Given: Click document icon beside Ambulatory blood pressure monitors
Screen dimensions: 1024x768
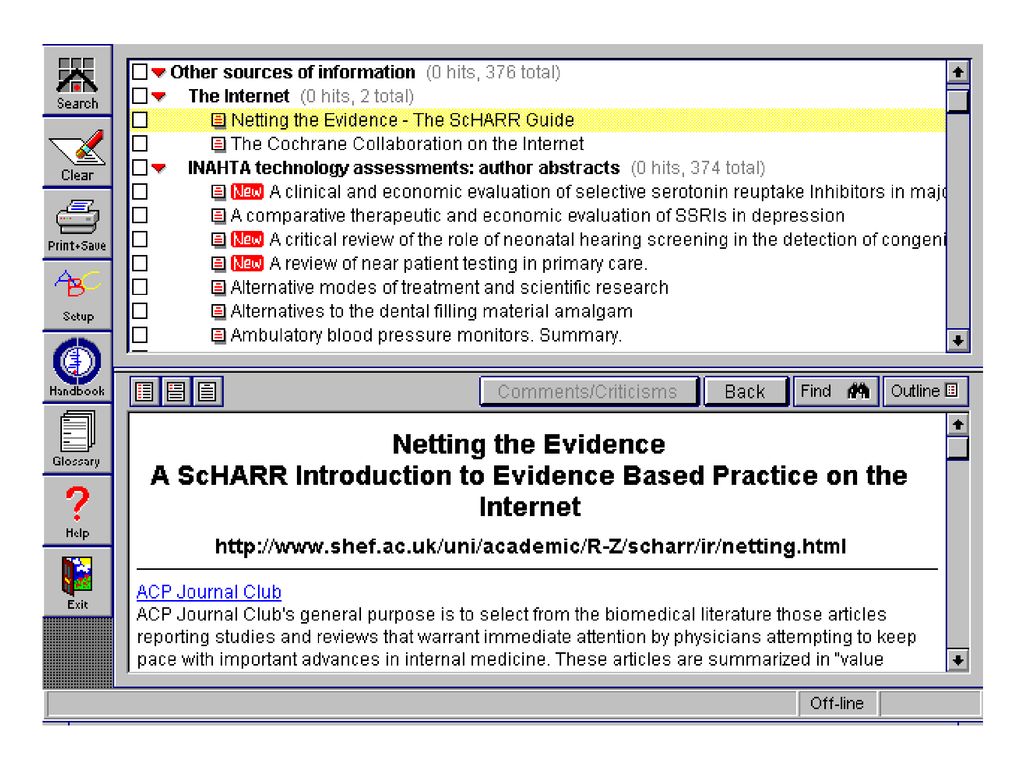Looking at the screenshot, I should tap(219, 335).
